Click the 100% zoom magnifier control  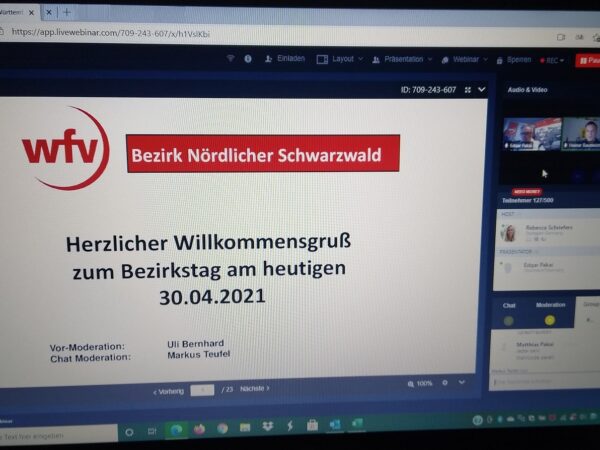420,383
